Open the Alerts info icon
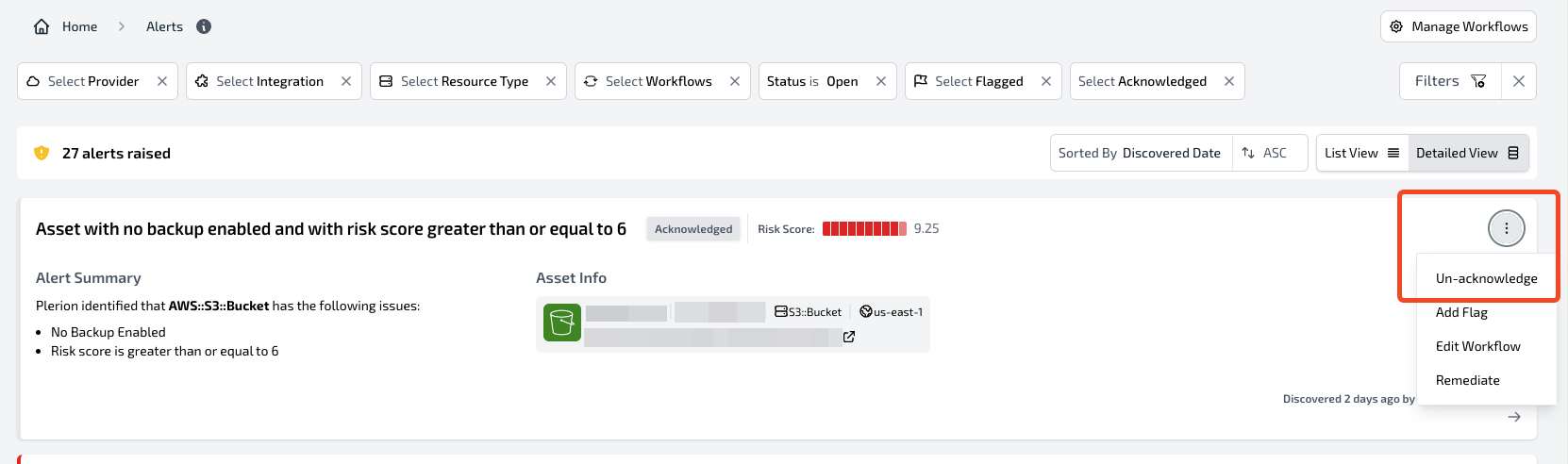Screen dimensions: 1568x464 (x=204, y=26)
